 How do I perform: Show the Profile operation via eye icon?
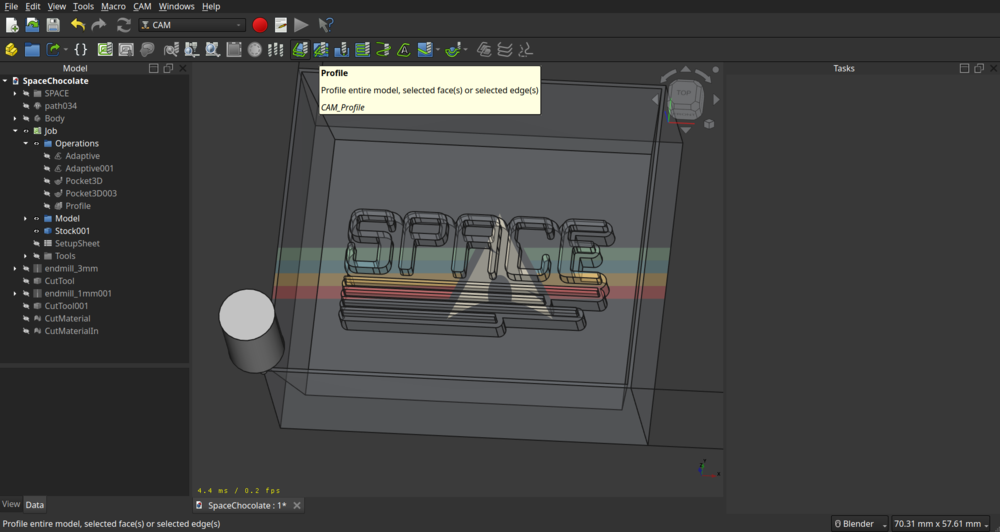coord(47,206)
